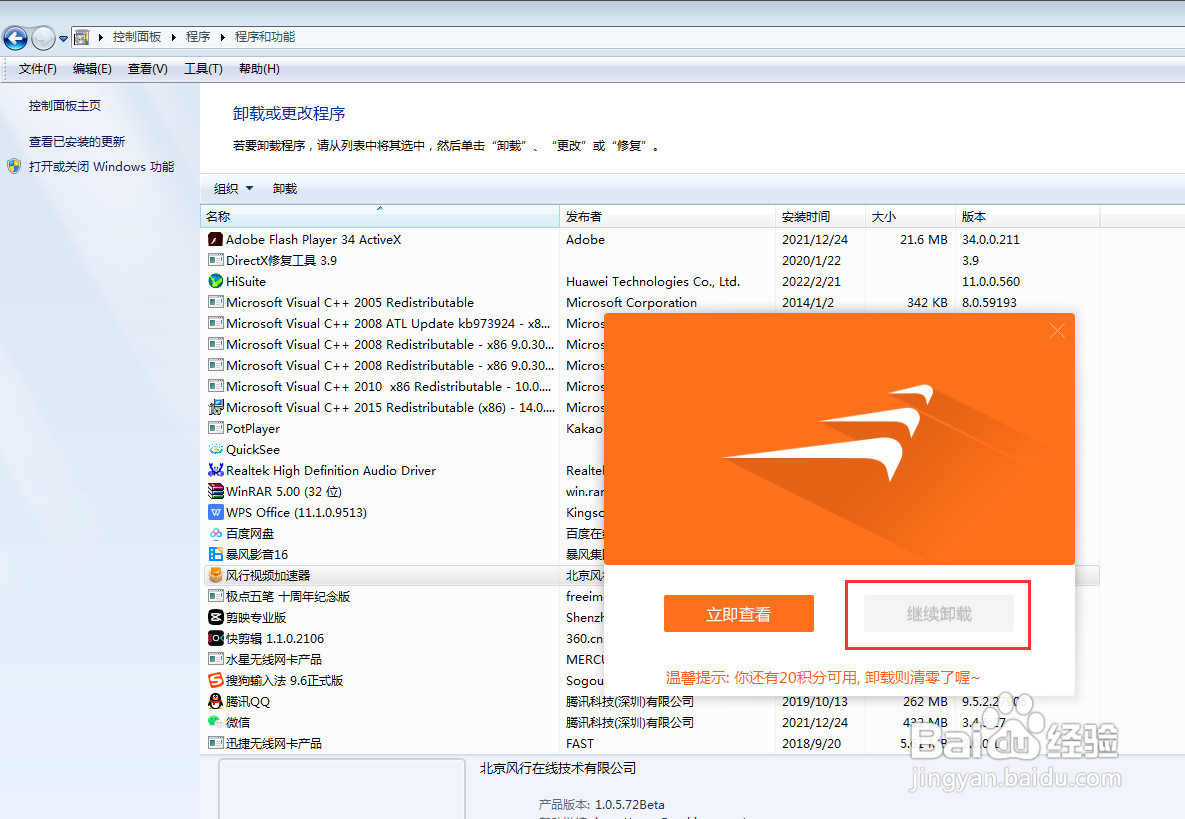1185x819 pixels.
Task: Click the 快剪辑 icon
Action: click(215, 638)
